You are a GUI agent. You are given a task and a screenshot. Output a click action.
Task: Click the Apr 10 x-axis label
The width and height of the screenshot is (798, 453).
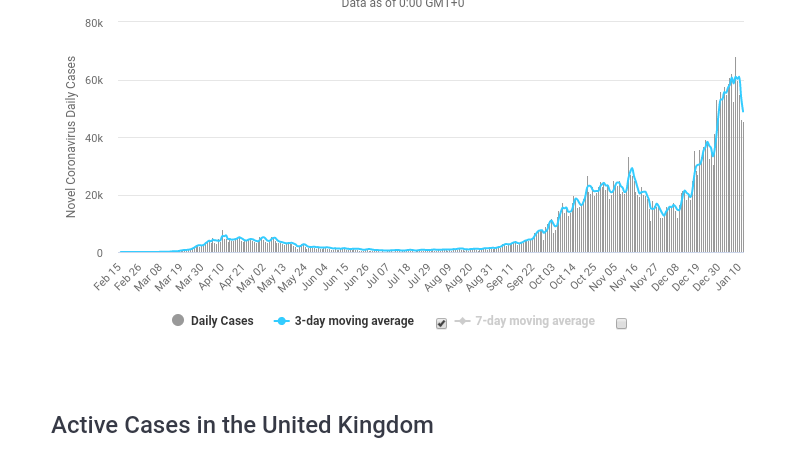click(211, 275)
